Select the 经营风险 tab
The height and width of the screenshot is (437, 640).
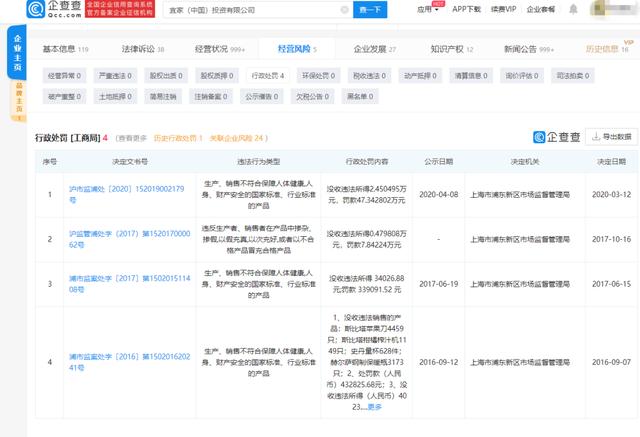(x=297, y=49)
